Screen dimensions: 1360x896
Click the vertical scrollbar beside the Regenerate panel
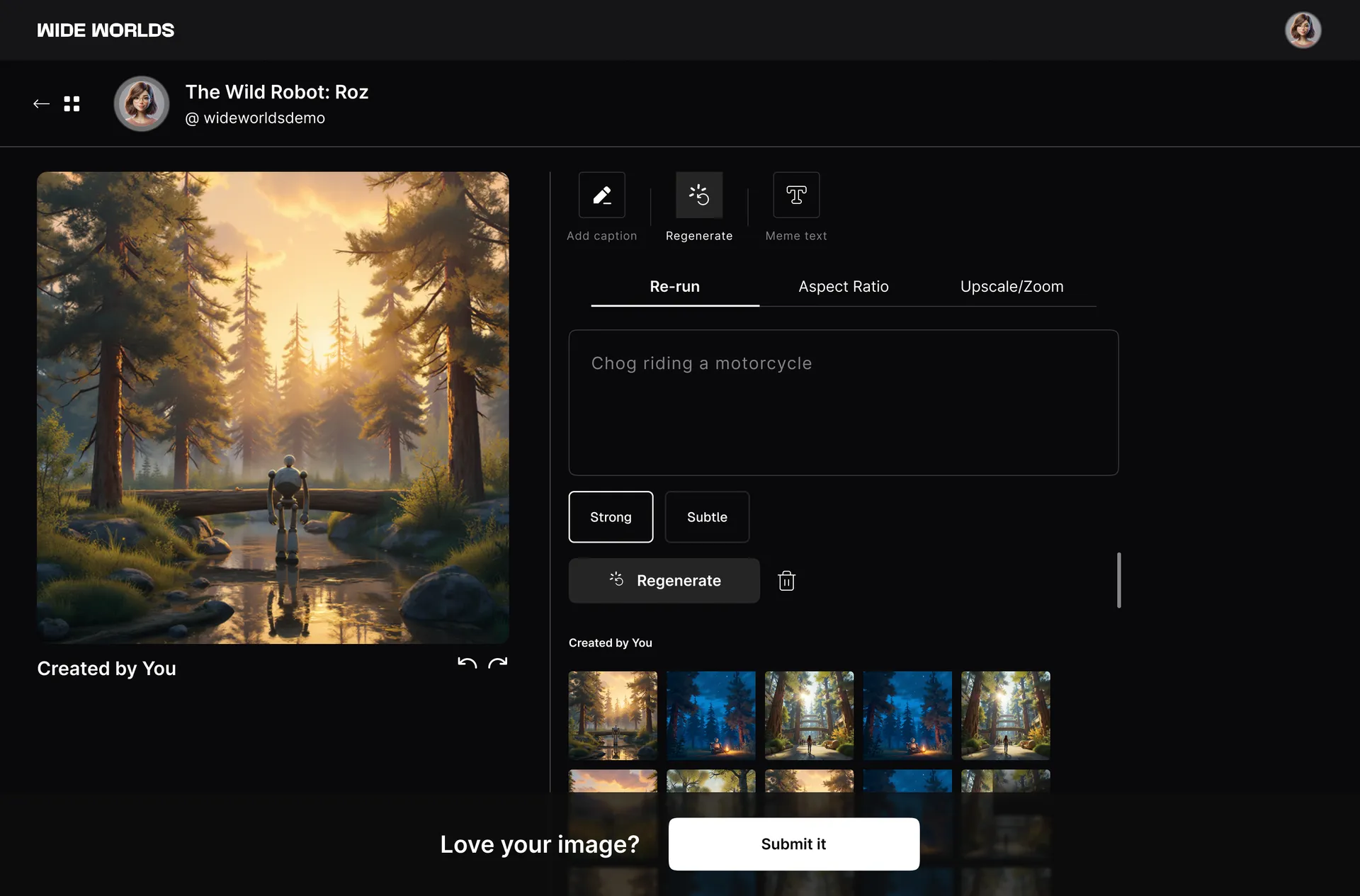pos(1119,580)
